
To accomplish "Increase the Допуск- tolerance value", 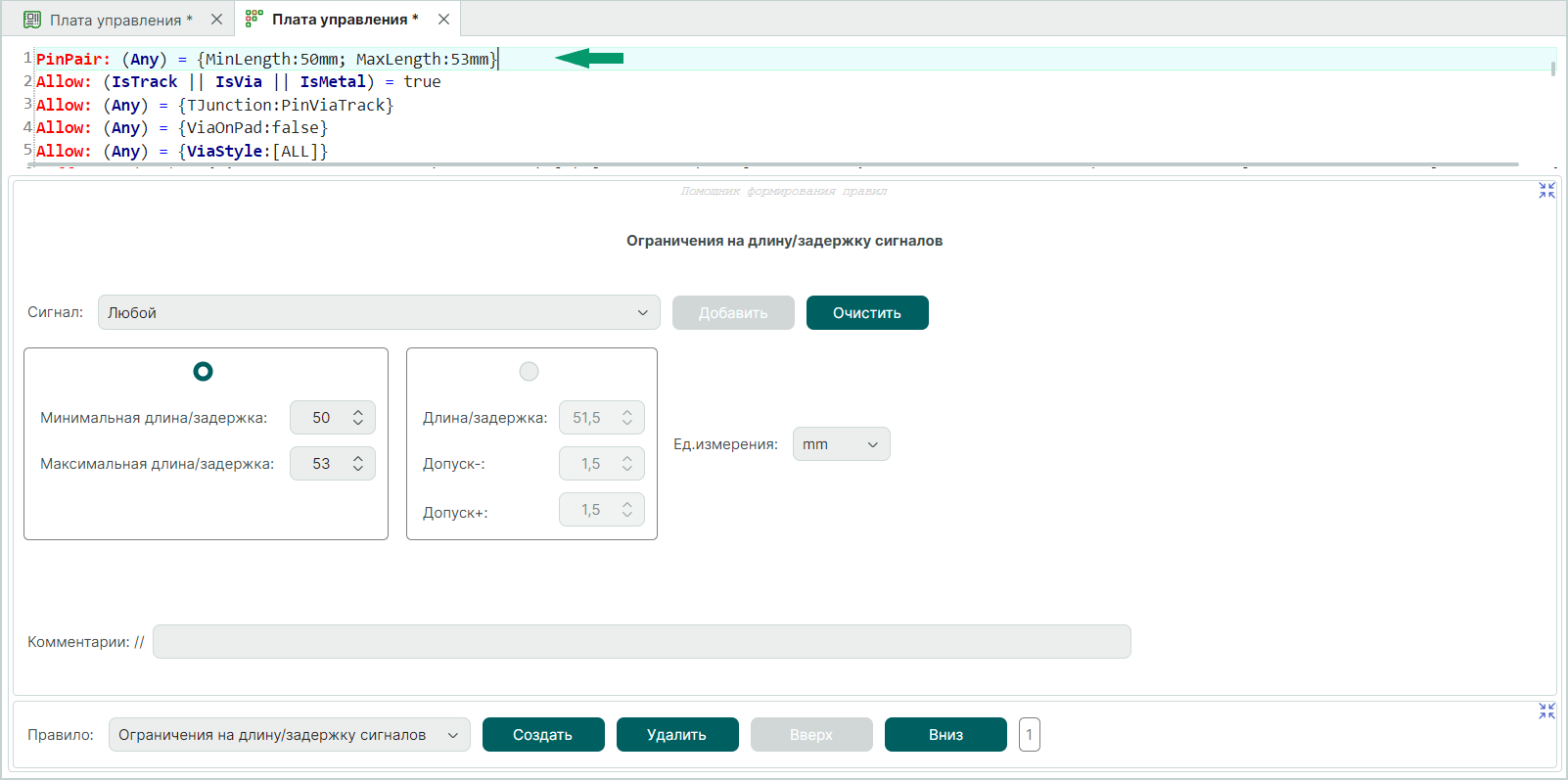I will point(627,459).
